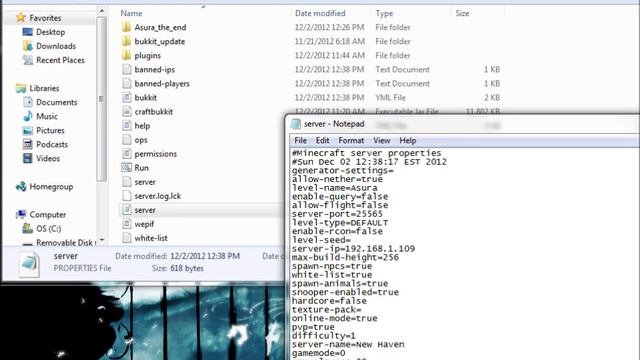640x360 pixels.
Task: Open Libraries in navigation pane
Action: point(44,88)
